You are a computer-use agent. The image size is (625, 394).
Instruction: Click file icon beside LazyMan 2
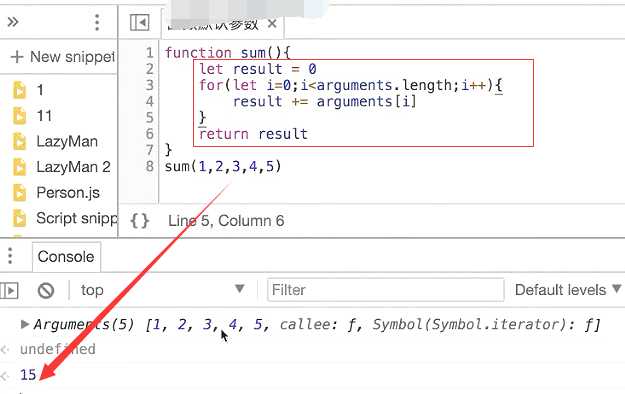coord(19,167)
